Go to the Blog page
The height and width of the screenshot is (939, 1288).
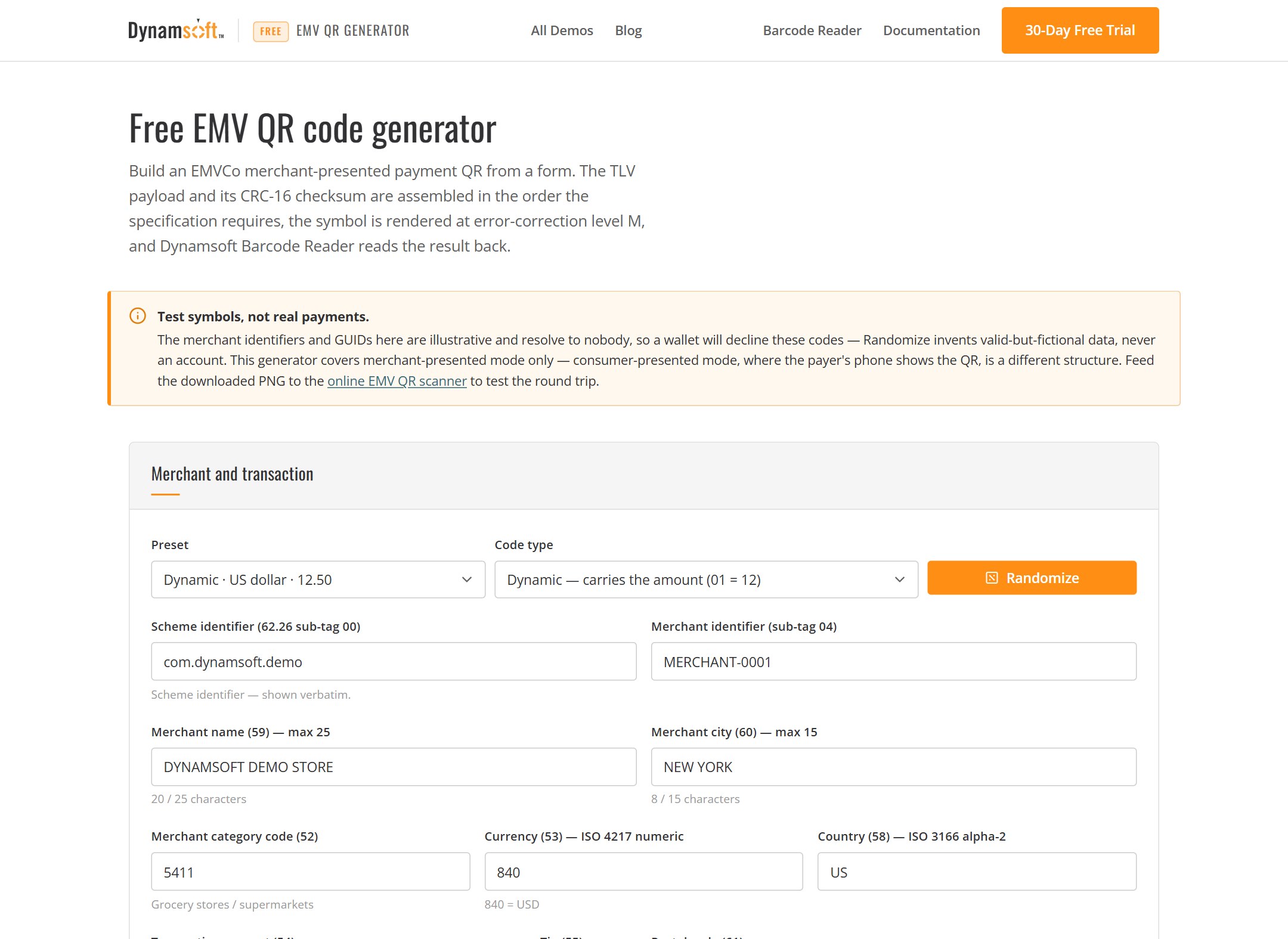(628, 30)
